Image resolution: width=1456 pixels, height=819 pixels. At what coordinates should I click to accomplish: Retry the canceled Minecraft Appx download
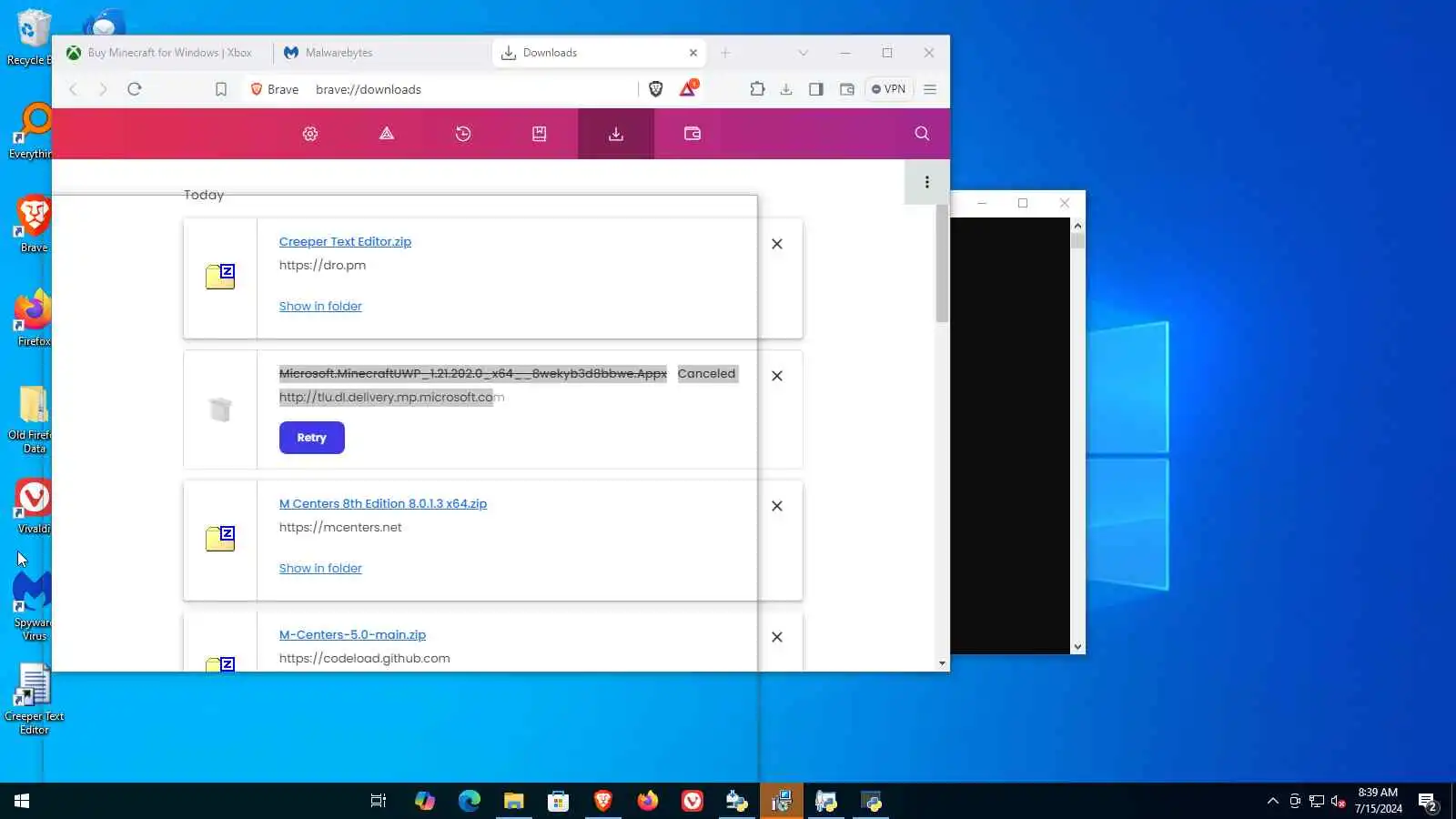coord(312,438)
